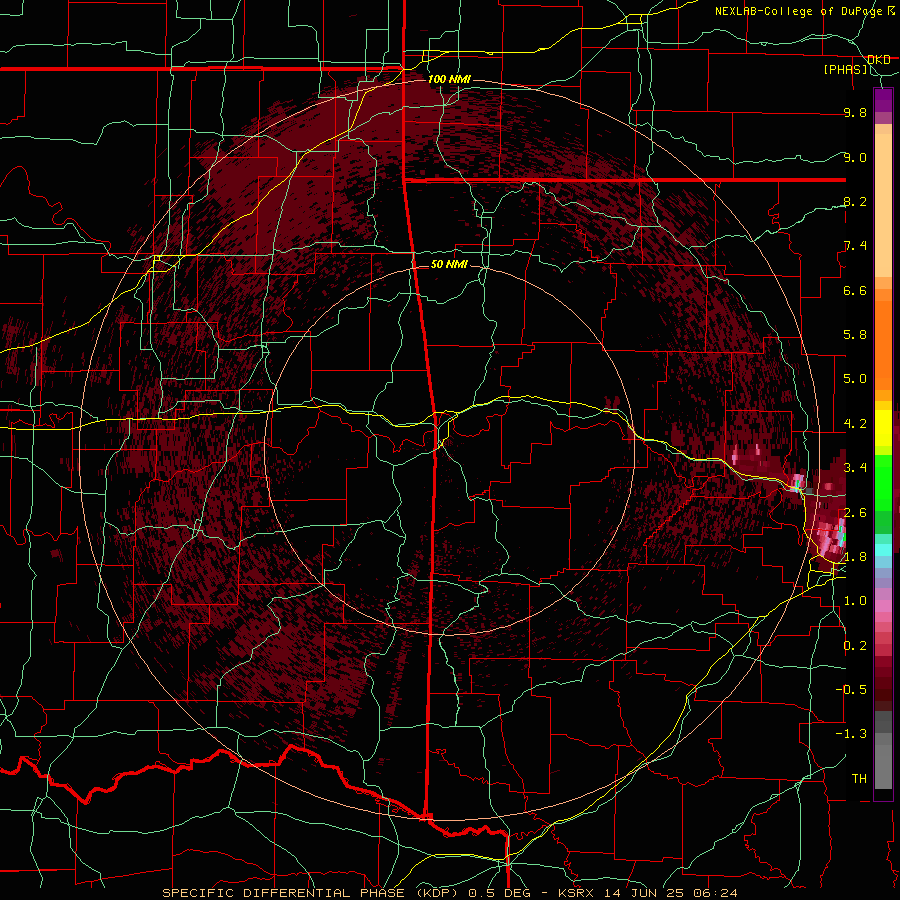This screenshot has width=900, height=900.
Task: Select the 50 NMI range ring label
Action: pyautogui.click(x=449, y=264)
